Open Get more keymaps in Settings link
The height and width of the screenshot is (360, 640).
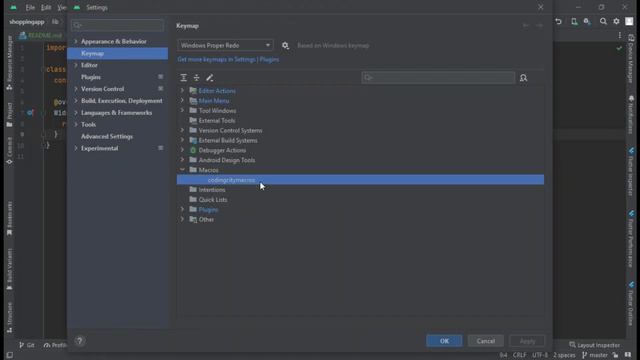[x=216, y=59]
